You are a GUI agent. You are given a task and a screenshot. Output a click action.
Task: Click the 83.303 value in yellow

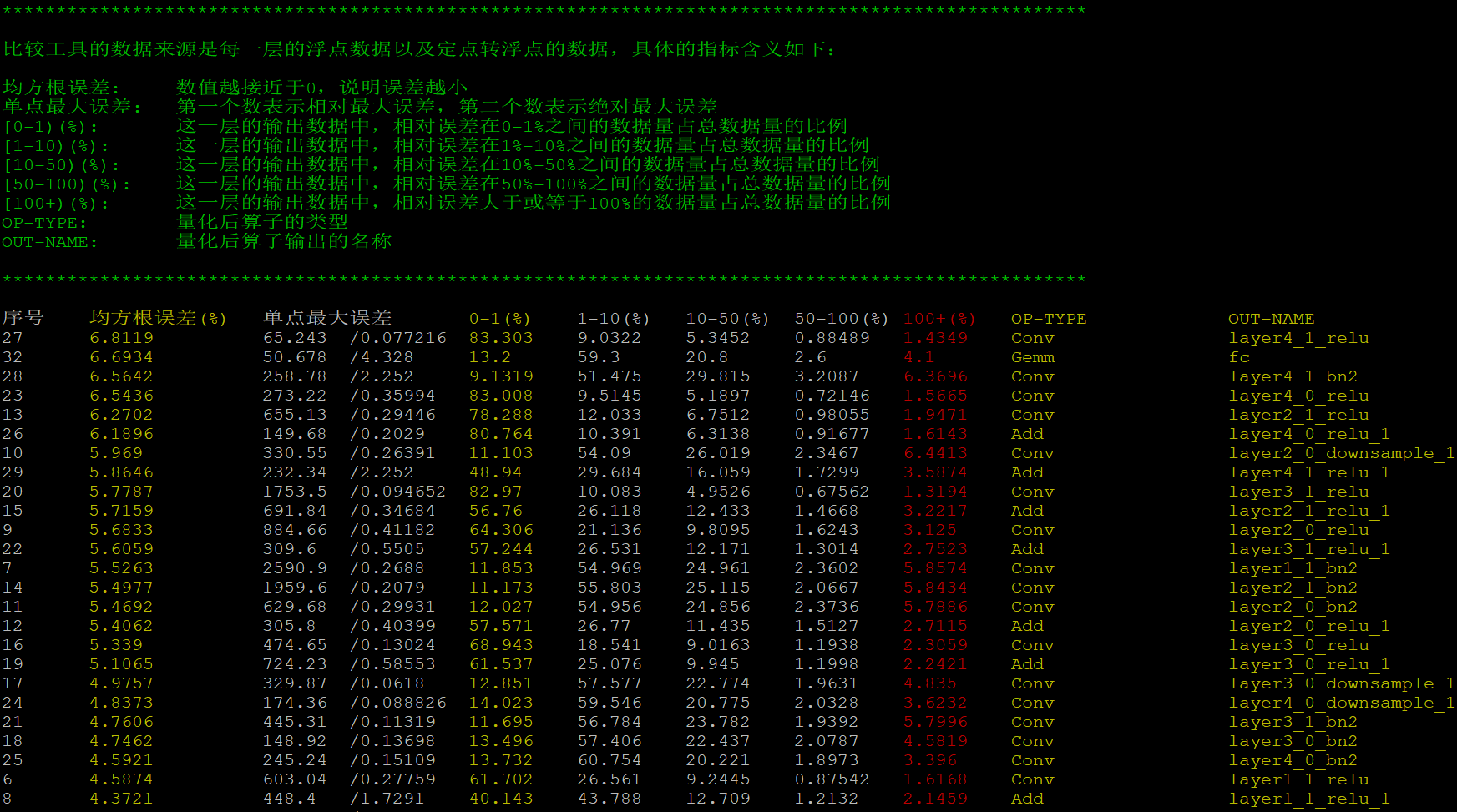[x=501, y=338]
